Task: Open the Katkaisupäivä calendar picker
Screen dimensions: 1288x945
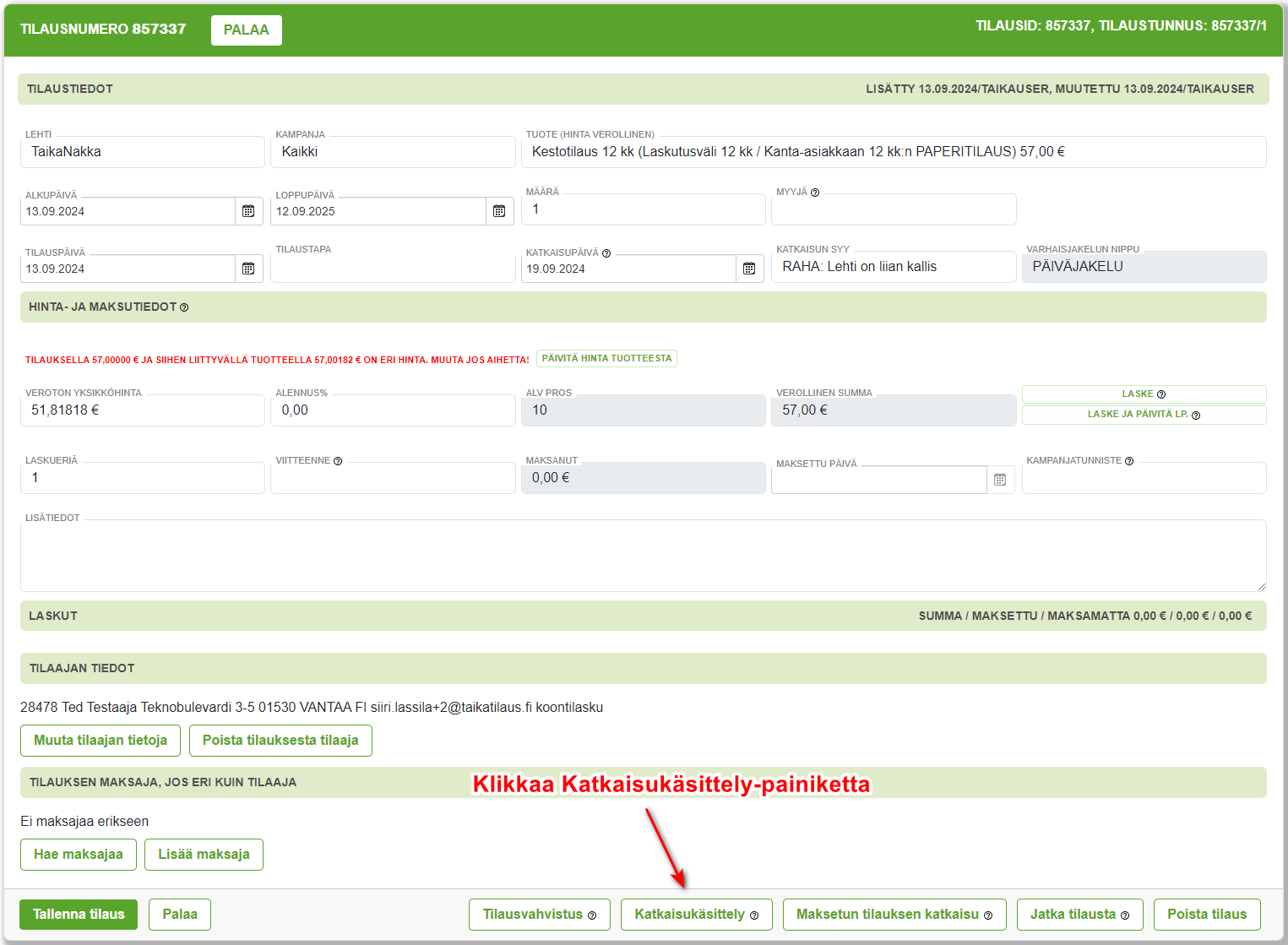Action: tap(749, 269)
